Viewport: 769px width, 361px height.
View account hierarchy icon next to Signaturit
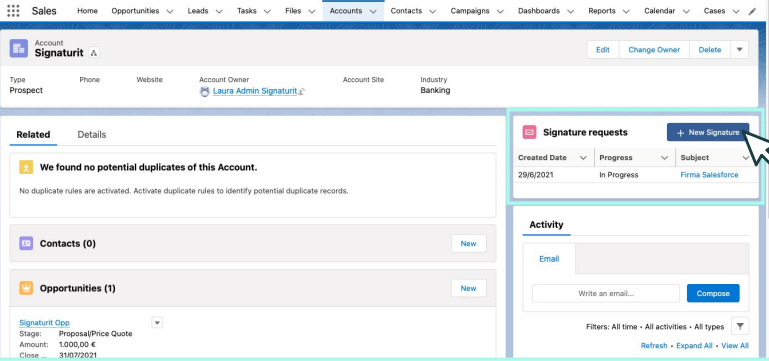pos(94,53)
